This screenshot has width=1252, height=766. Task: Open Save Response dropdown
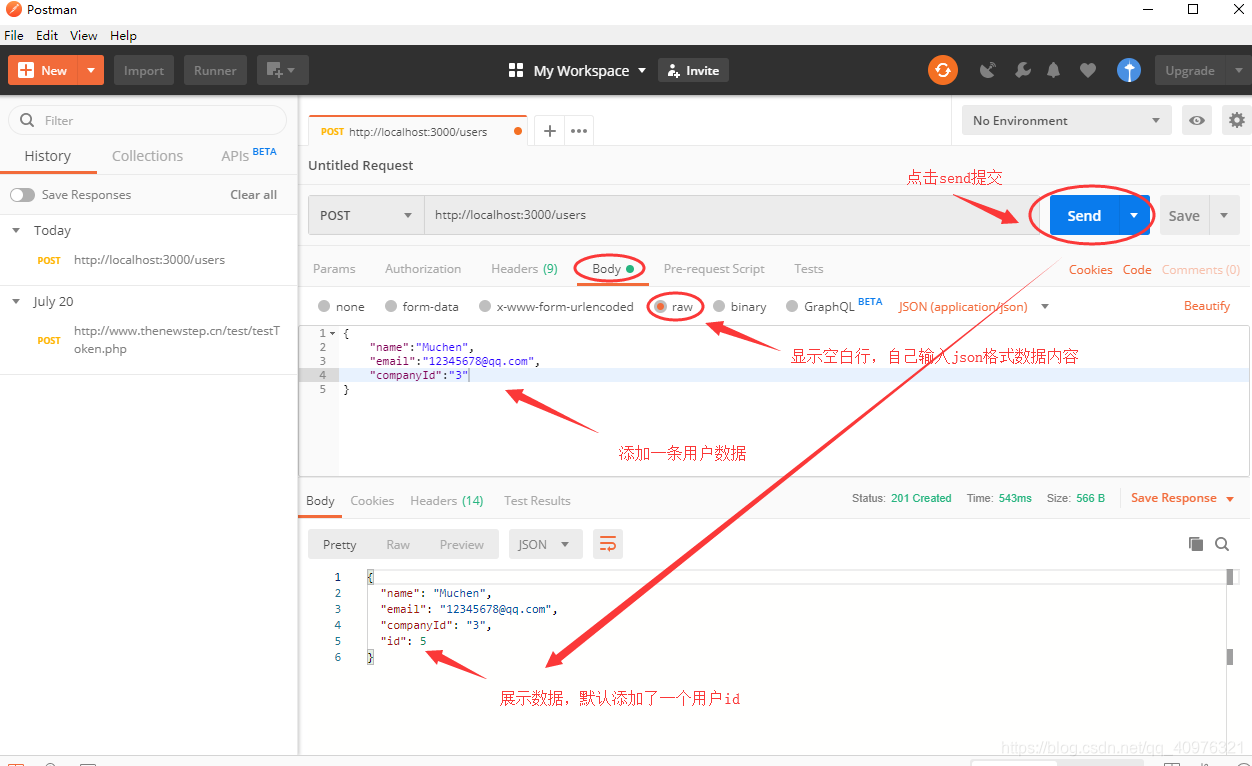pyautogui.click(x=1183, y=498)
